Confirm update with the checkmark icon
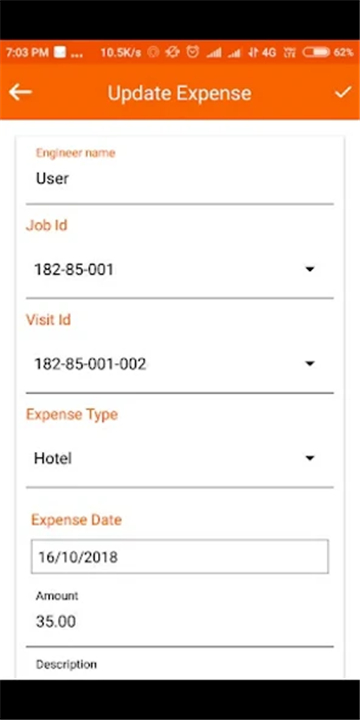360x720 pixels. [x=343, y=92]
